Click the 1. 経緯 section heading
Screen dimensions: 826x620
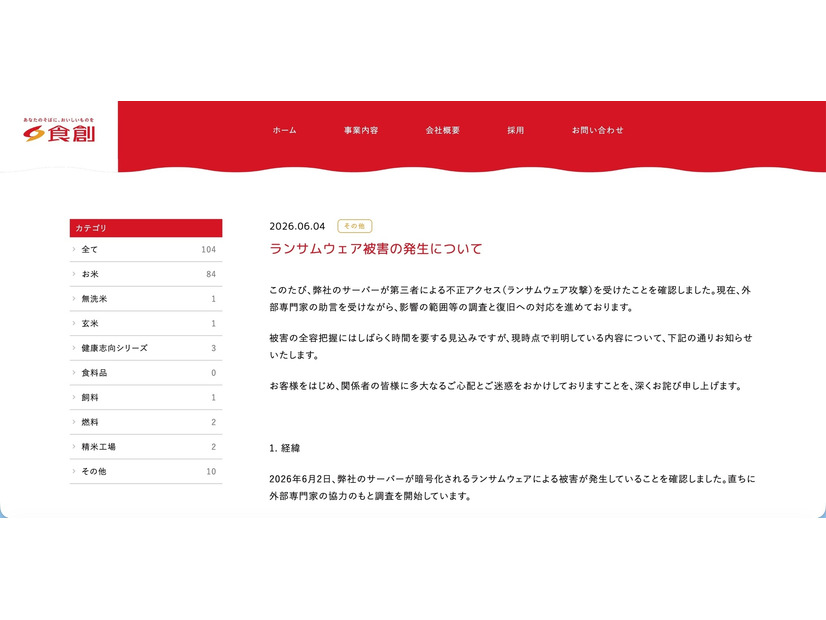(x=284, y=448)
